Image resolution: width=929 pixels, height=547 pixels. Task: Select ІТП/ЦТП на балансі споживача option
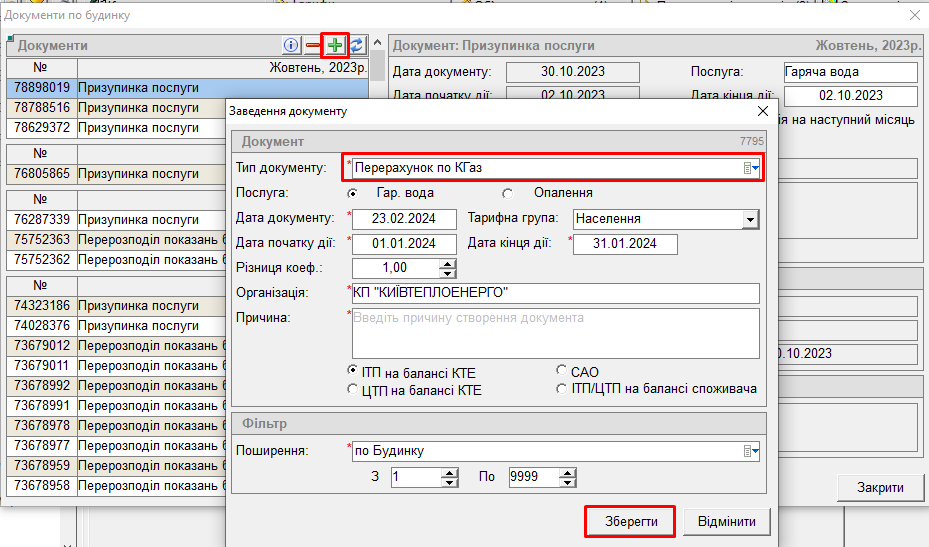[x=561, y=389]
